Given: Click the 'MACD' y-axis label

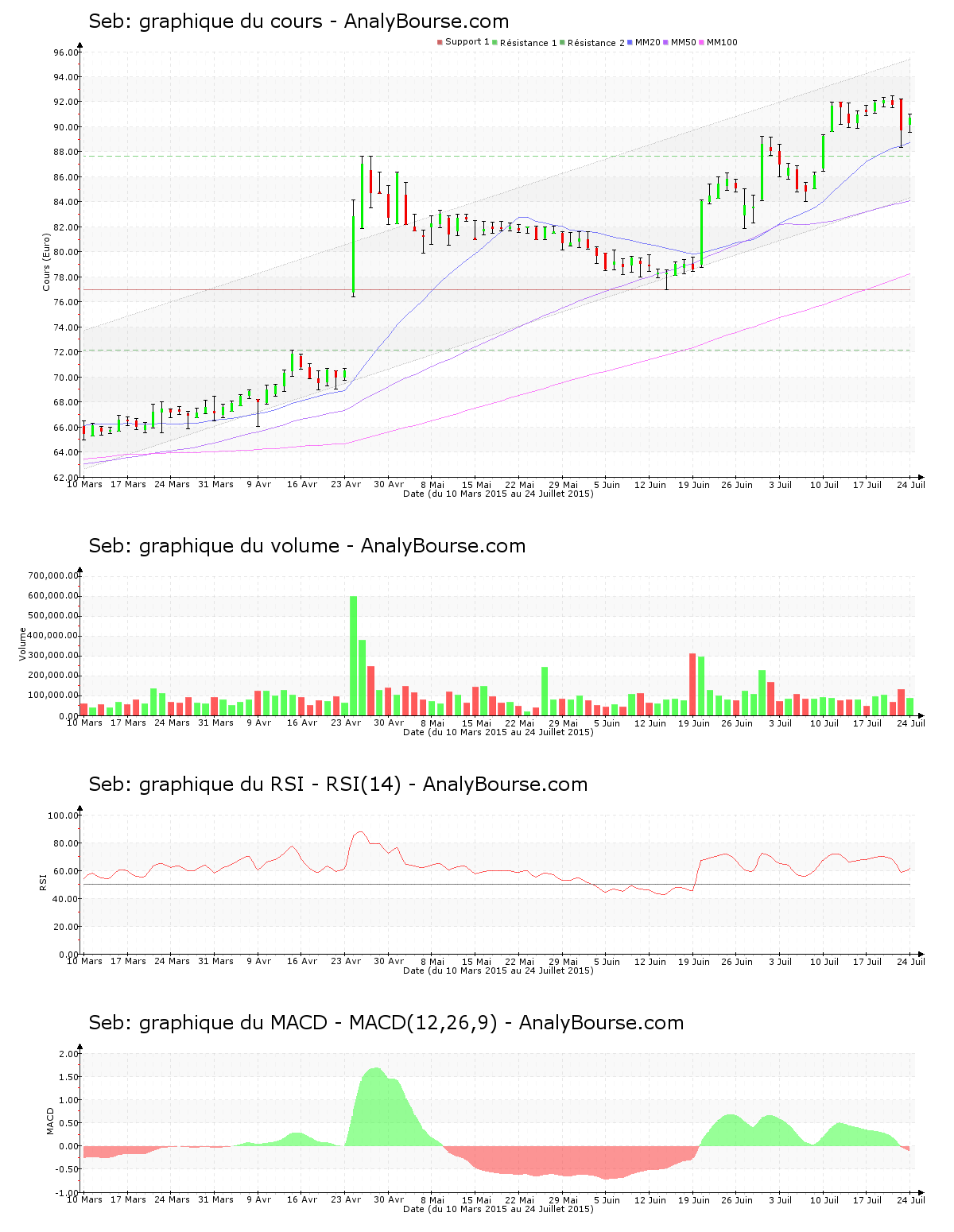Looking at the screenshot, I should tap(51, 1121).
